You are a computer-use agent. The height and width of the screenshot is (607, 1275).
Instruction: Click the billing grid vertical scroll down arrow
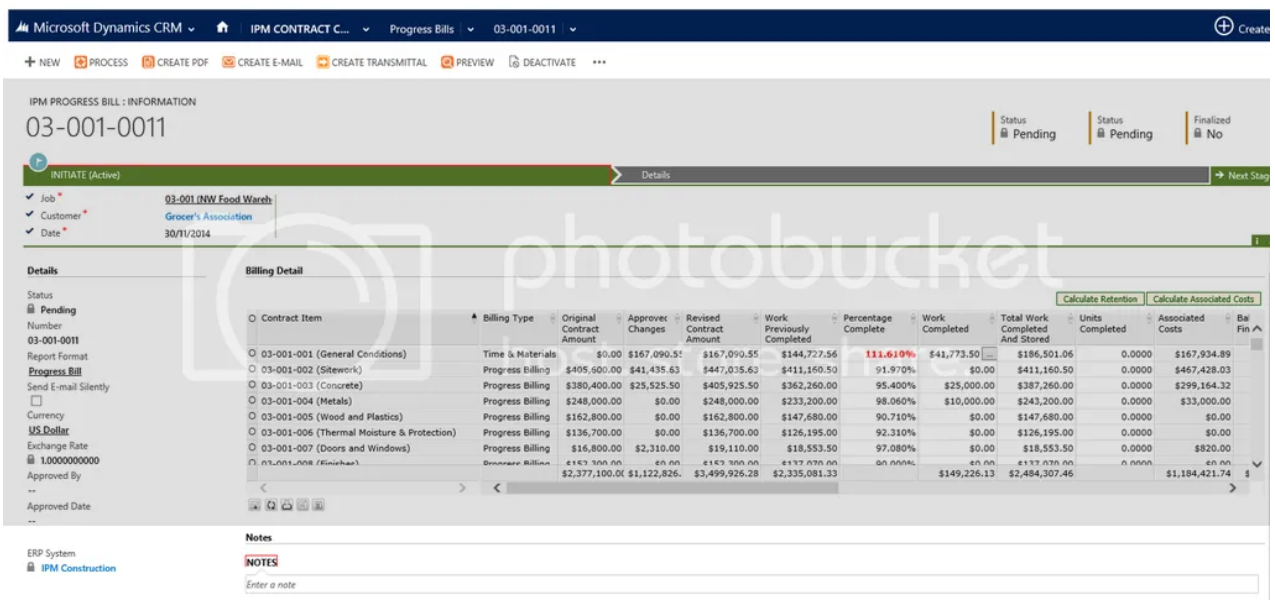point(1256,462)
